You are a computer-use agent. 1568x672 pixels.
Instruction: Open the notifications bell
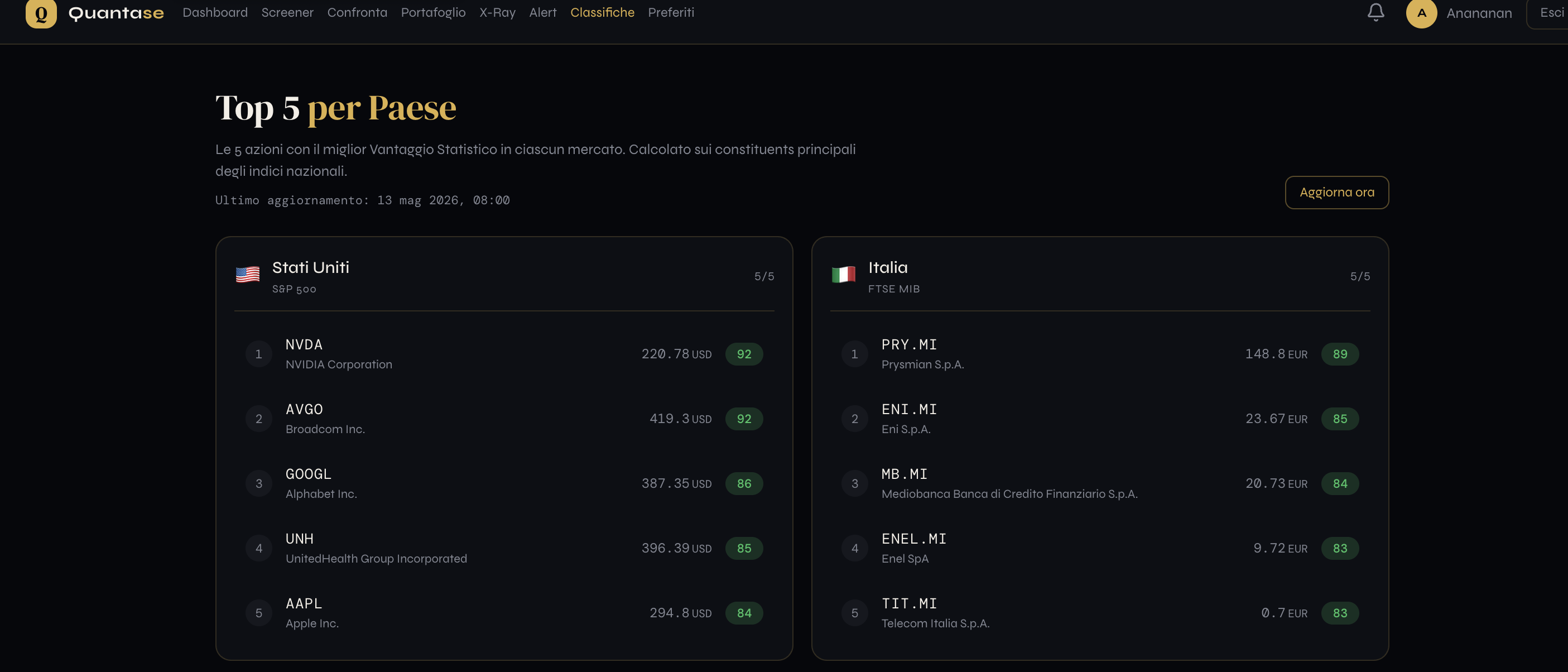tap(1375, 12)
